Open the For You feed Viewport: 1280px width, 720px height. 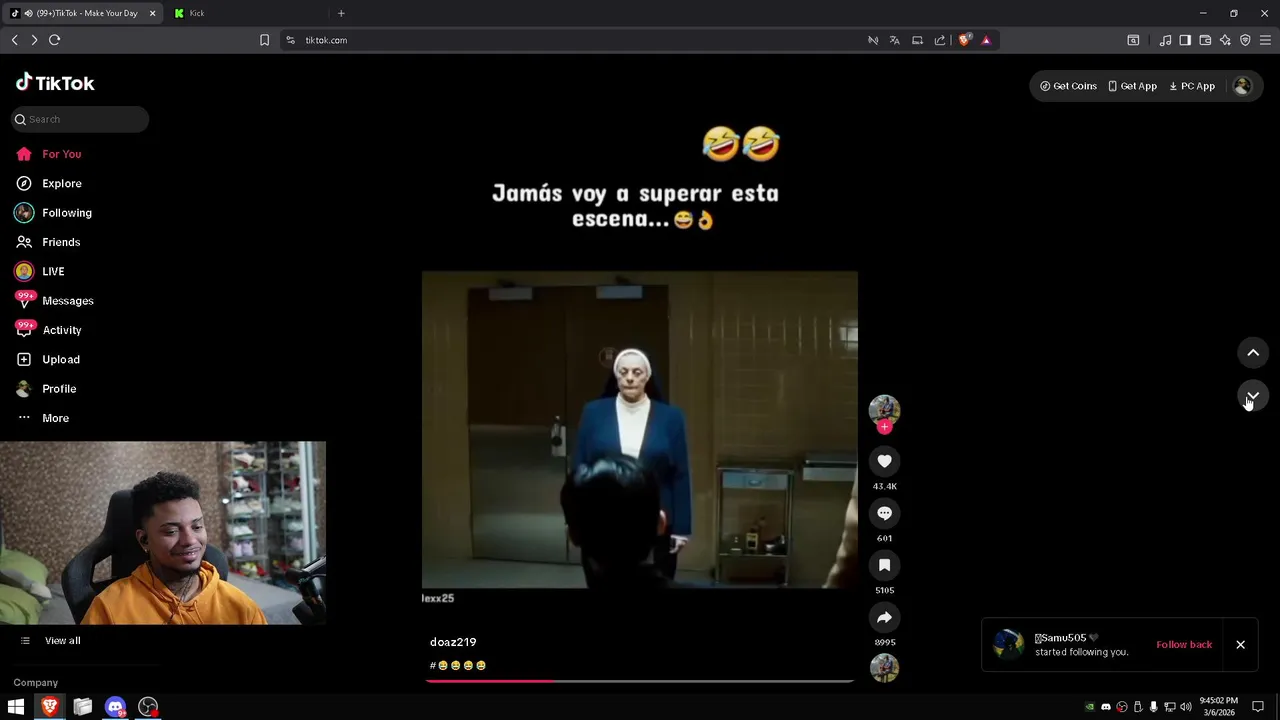tap(48, 154)
